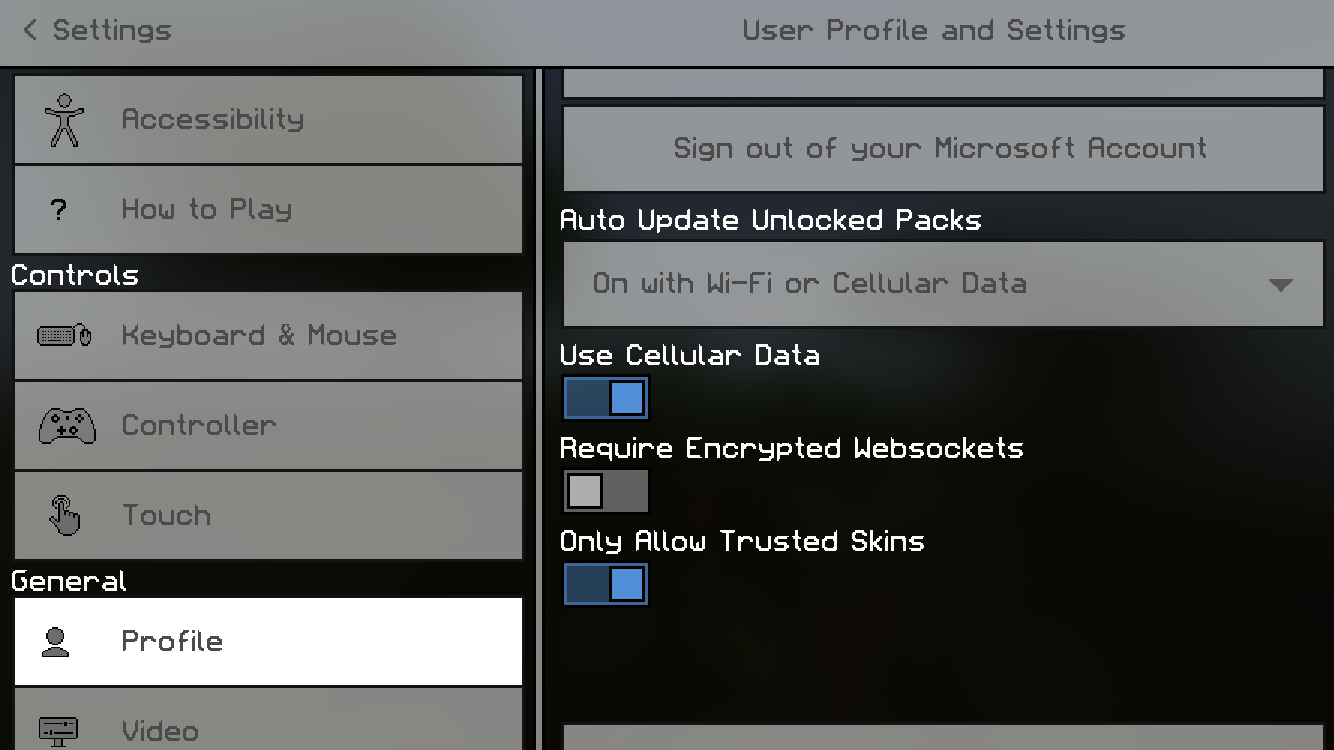Go back using the Settings label
Image resolution: width=1334 pixels, height=750 pixels.
click(111, 30)
